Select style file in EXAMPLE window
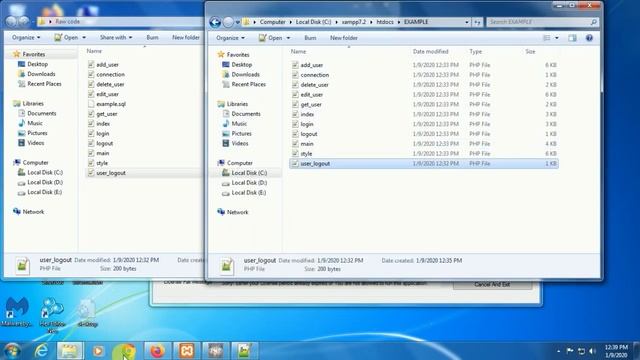Image resolution: width=640 pixels, height=360 pixels. pos(306,154)
